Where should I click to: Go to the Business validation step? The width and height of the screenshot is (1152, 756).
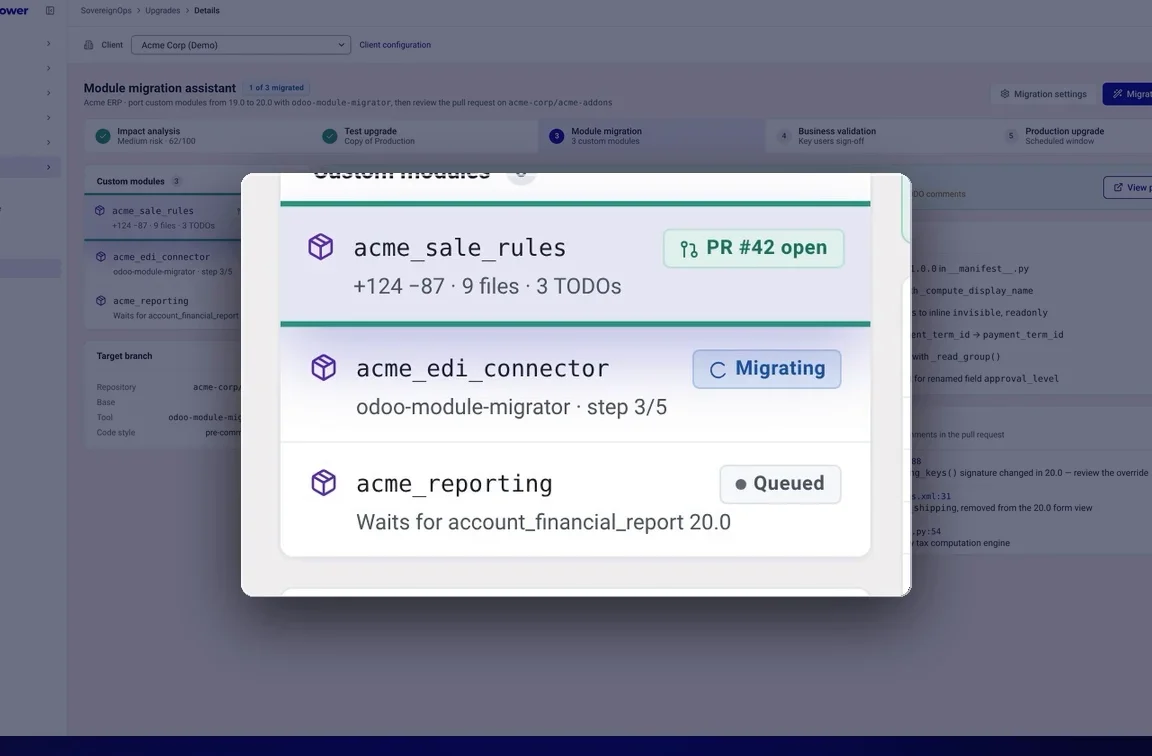coord(879,136)
